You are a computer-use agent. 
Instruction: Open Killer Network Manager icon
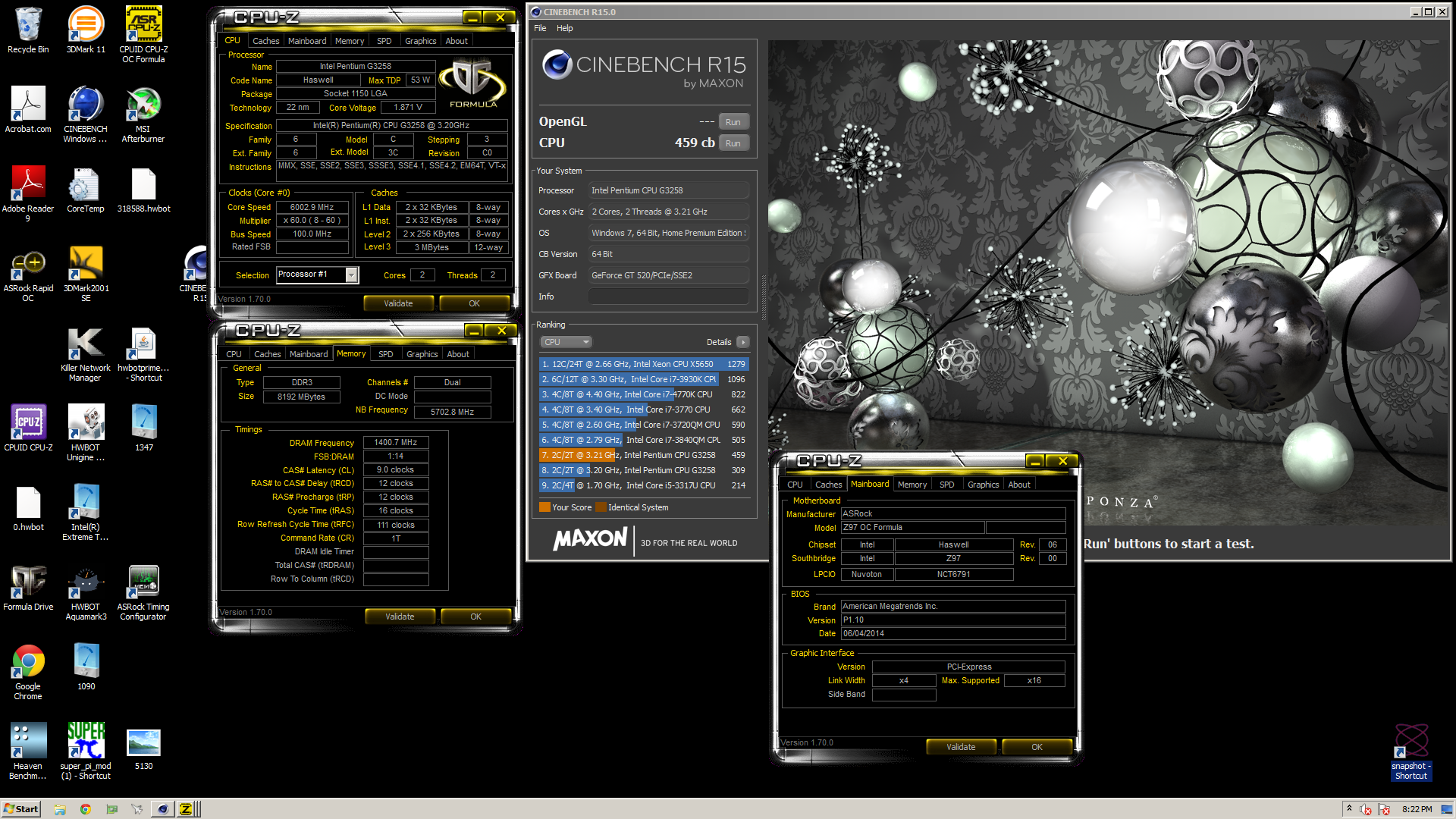click(x=86, y=353)
